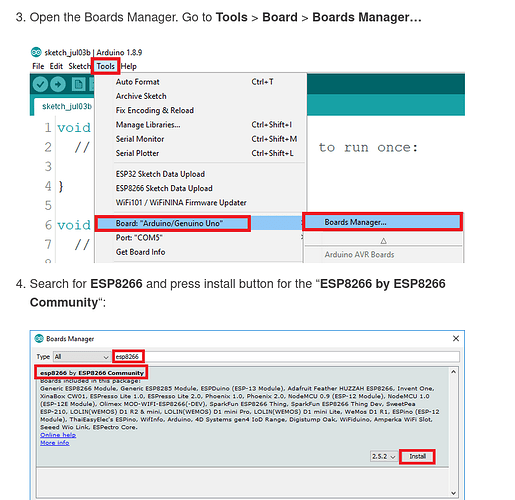Open the Type All dropdown
515x500 pixels.
point(82,357)
